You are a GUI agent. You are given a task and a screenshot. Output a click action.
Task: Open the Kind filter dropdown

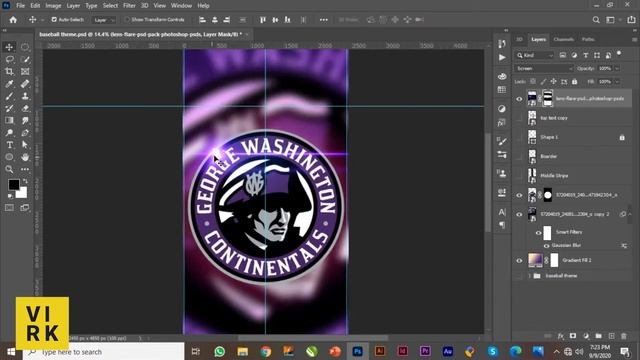click(535, 55)
